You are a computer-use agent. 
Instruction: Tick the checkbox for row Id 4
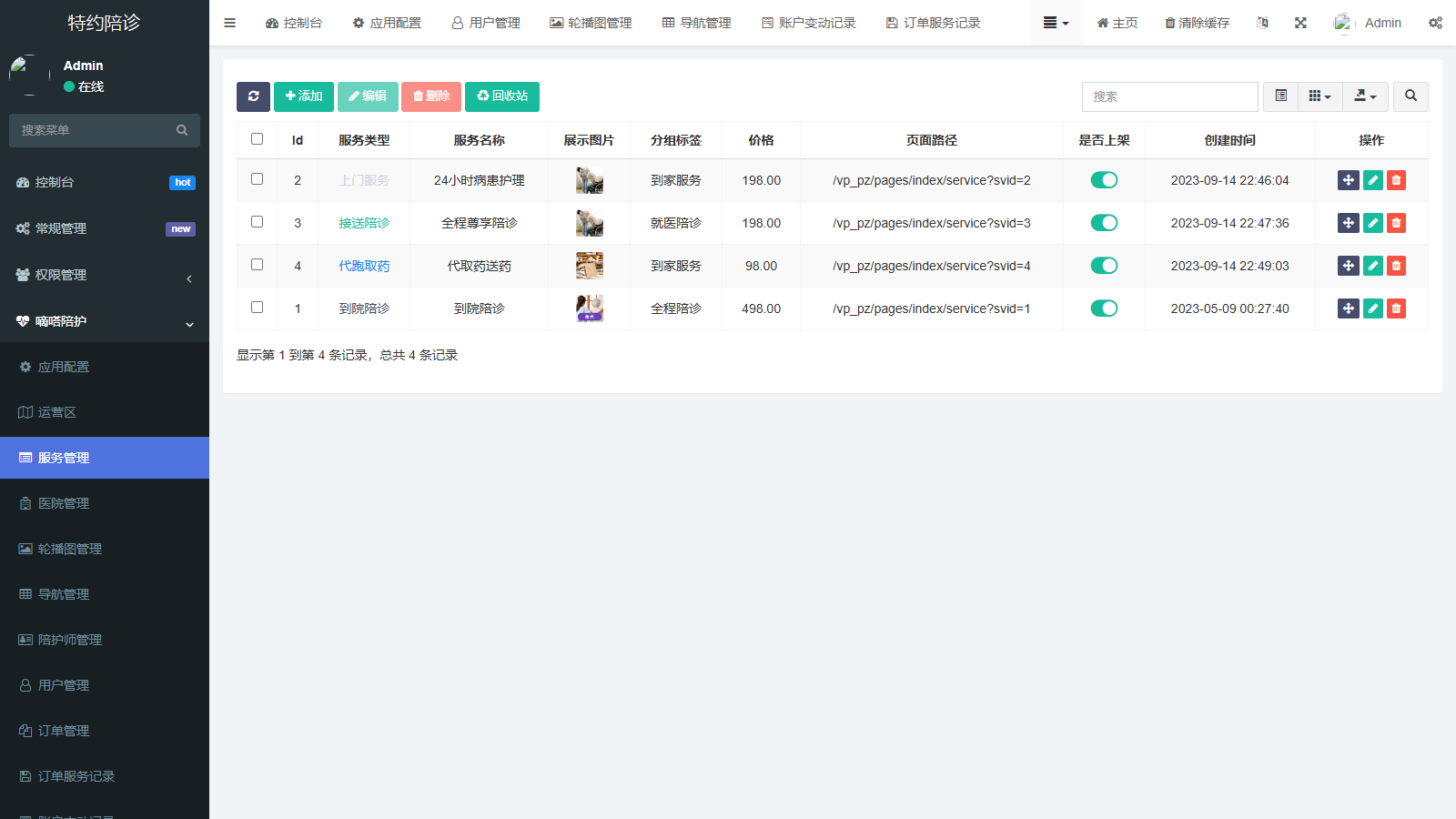[257, 265]
